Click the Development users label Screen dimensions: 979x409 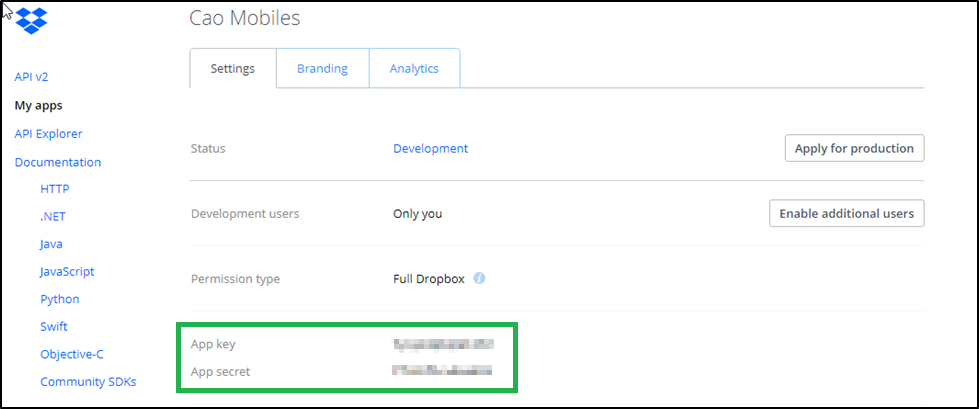point(245,214)
